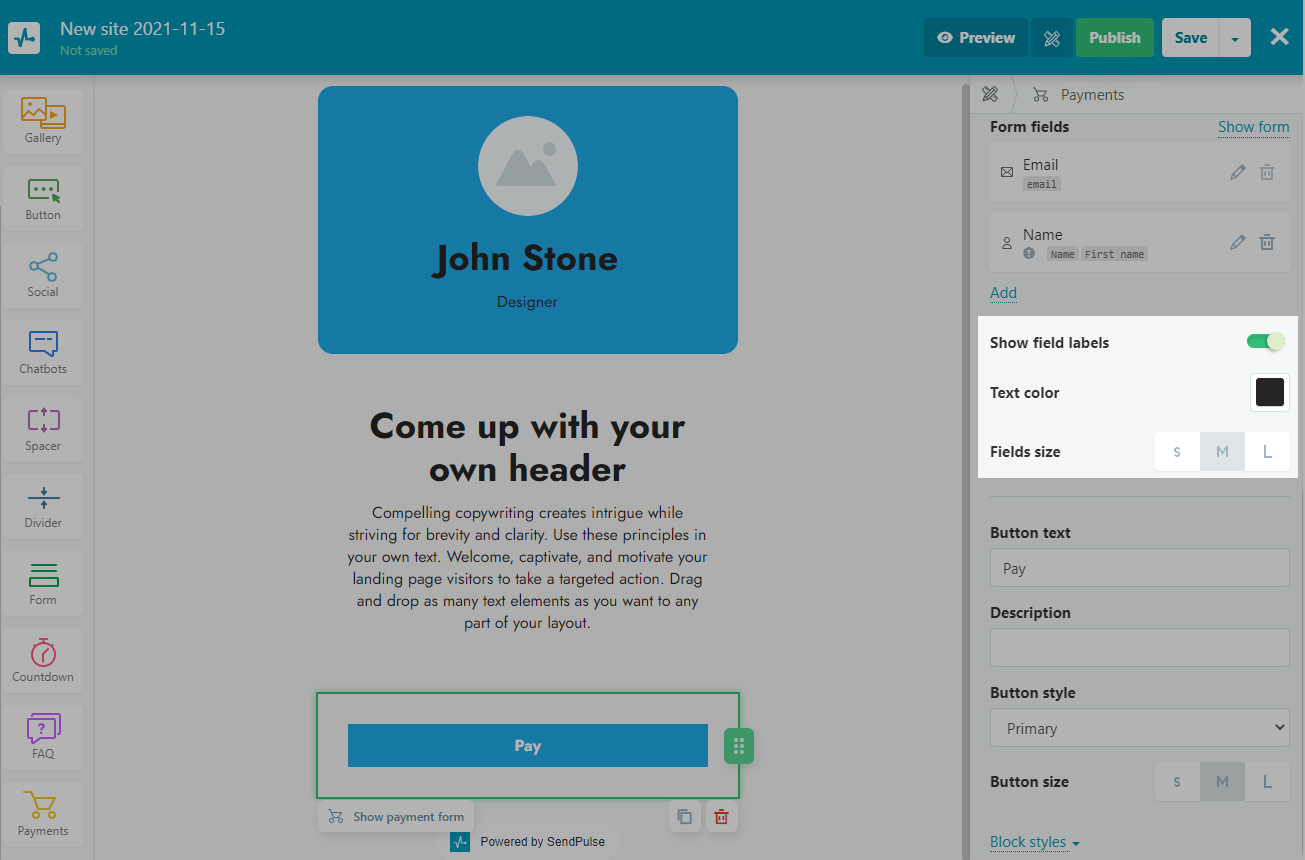Open the Button style dropdown
This screenshot has width=1305, height=860.
tap(1139, 728)
